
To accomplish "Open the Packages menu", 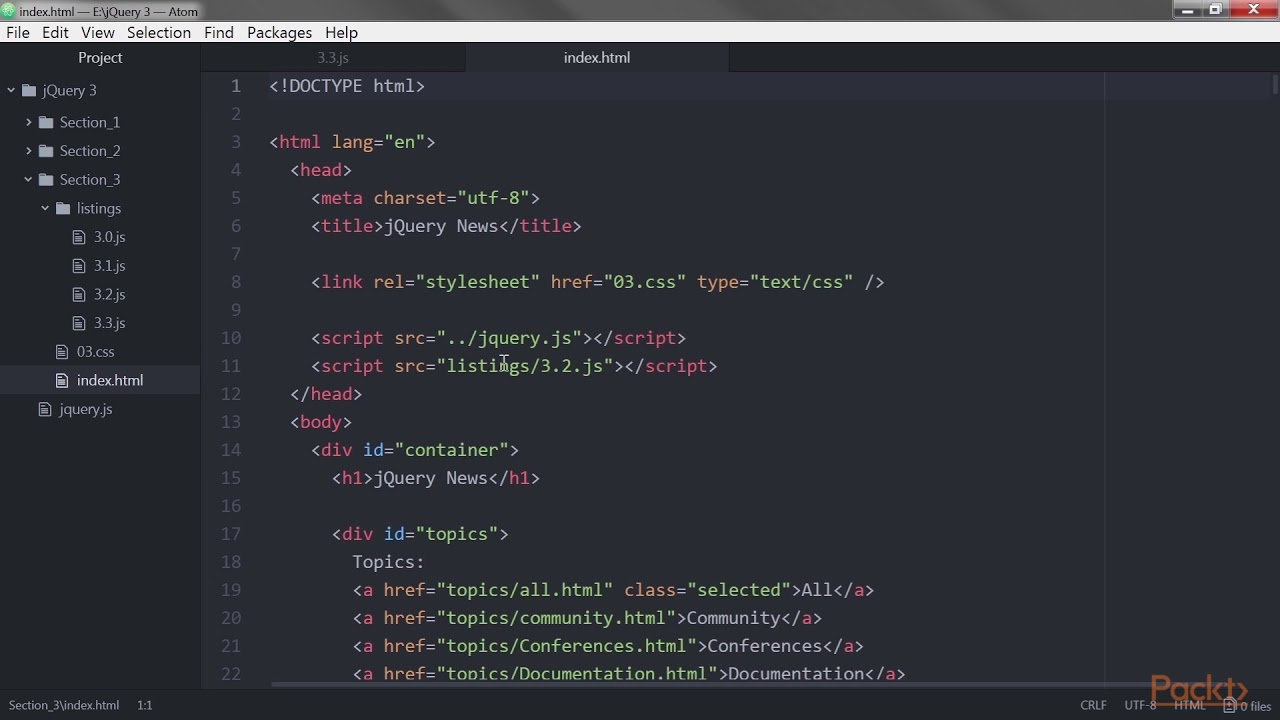I will tap(279, 32).
